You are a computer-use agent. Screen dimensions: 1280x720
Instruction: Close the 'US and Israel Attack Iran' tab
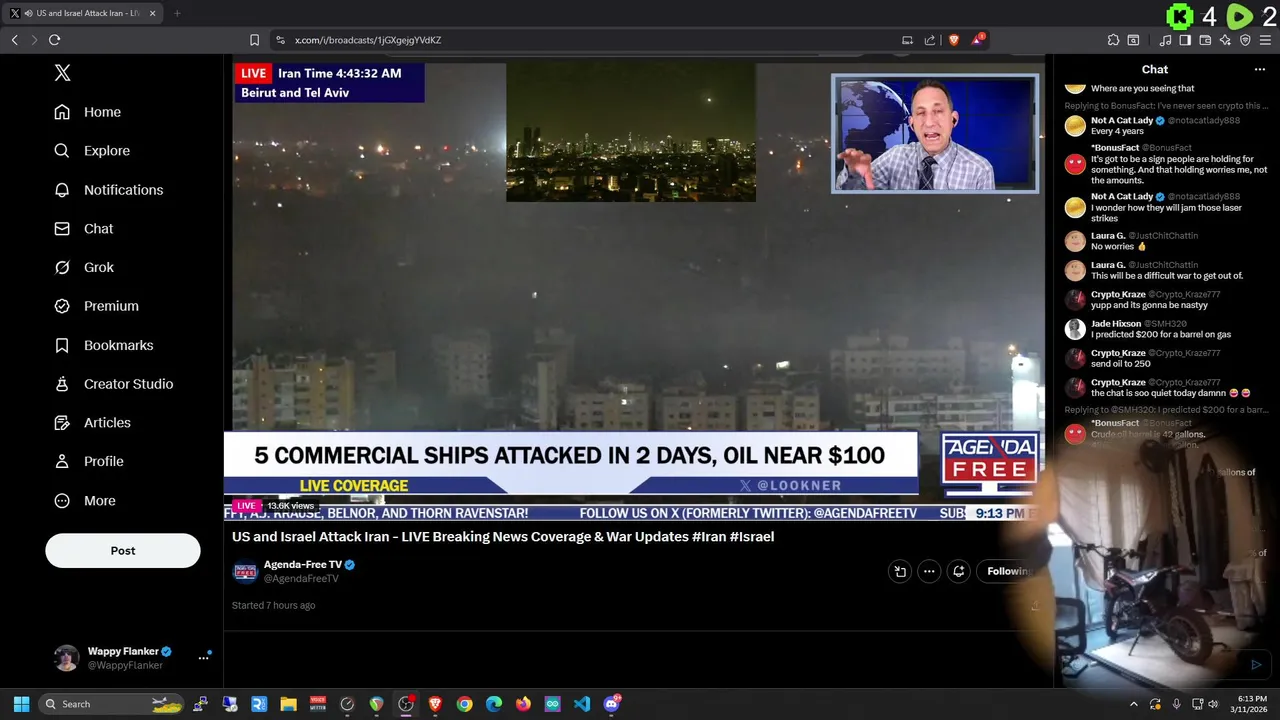pyautogui.click(x=153, y=13)
